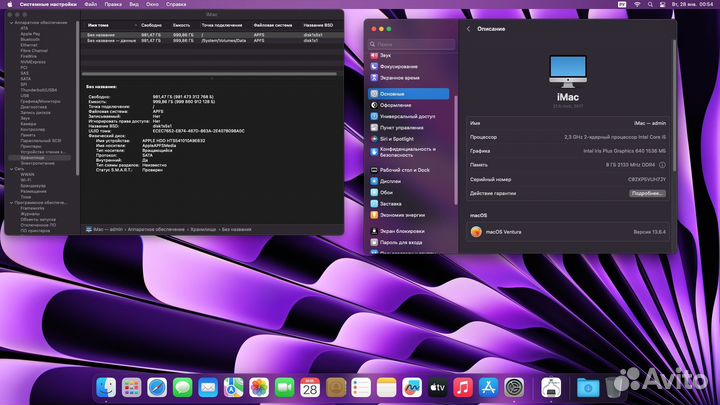The width and height of the screenshot is (720, 405).
Task: Open the App Store from the Dock
Action: tap(489, 388)
